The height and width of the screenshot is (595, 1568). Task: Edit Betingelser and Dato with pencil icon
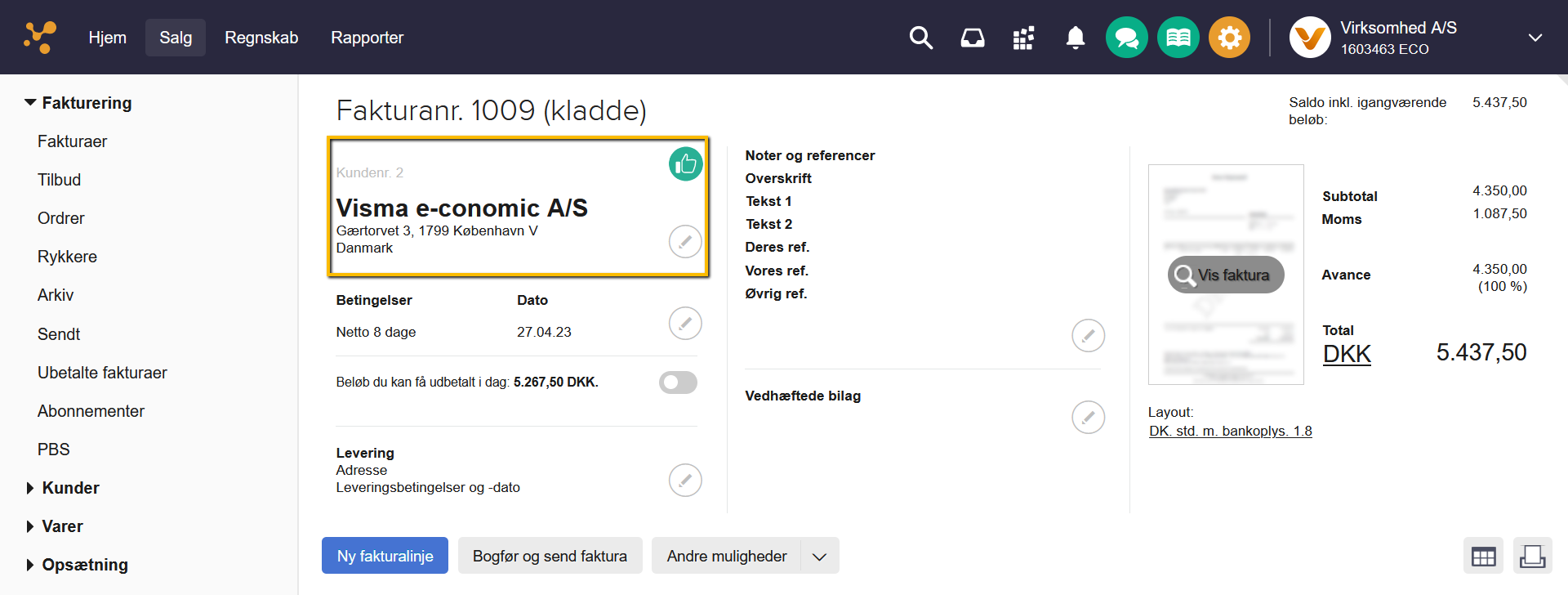click(685, 324)
